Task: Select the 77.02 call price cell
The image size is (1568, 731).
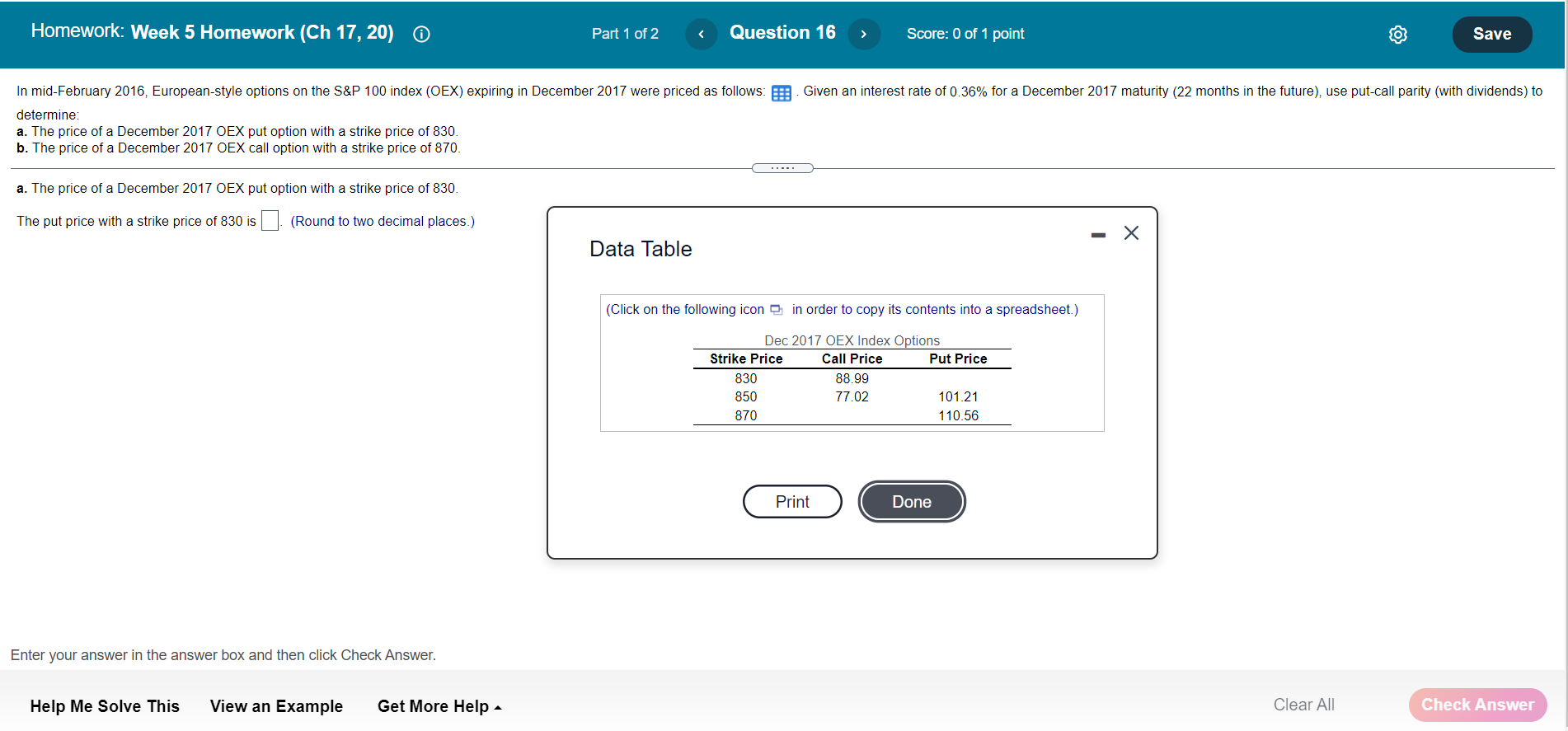Action: click(852, 396)
